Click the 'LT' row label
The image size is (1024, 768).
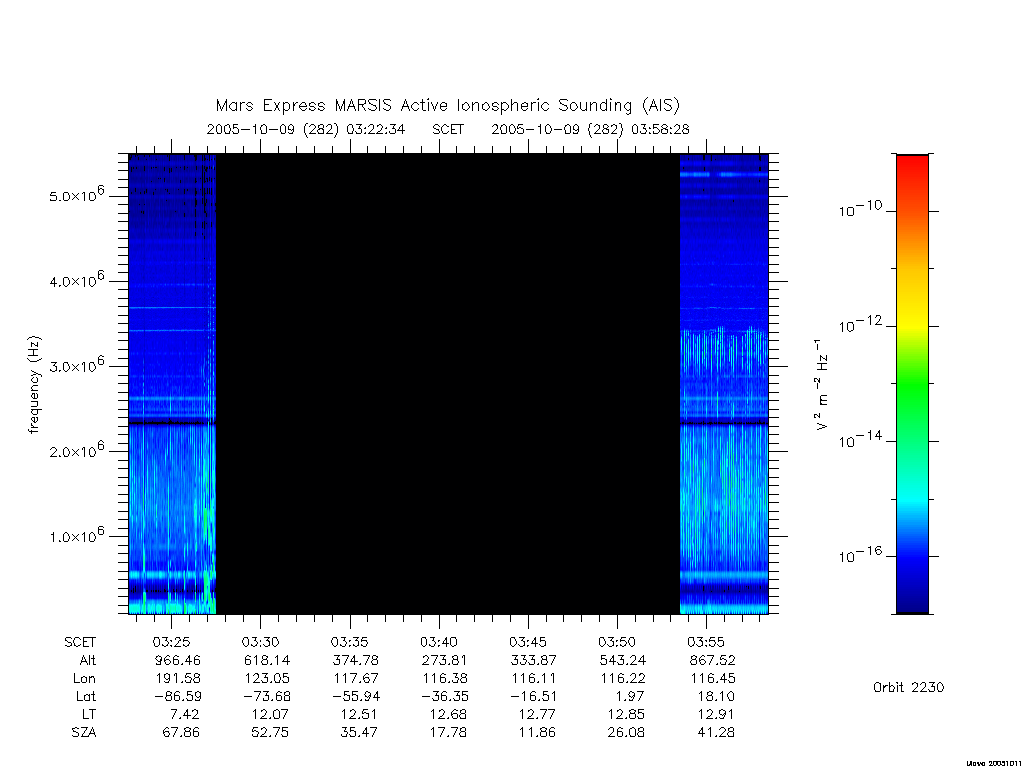(x=89, y=714)
